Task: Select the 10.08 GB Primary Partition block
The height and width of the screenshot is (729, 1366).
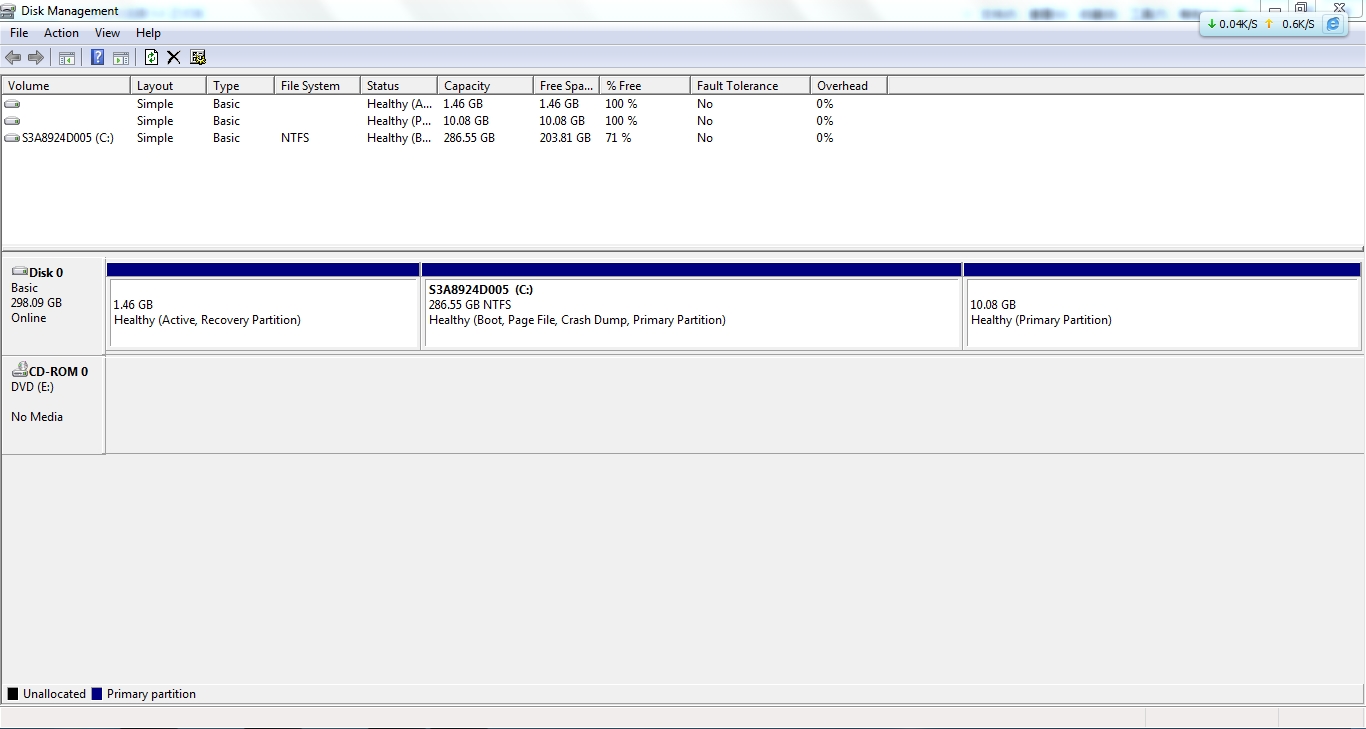Action: 1161,312
